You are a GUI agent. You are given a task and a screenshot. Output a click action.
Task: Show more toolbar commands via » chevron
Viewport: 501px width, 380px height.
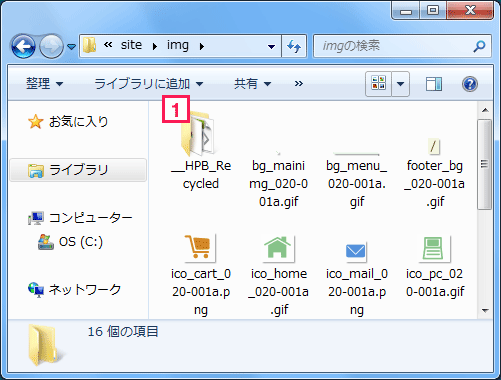(x=299, y=84)
